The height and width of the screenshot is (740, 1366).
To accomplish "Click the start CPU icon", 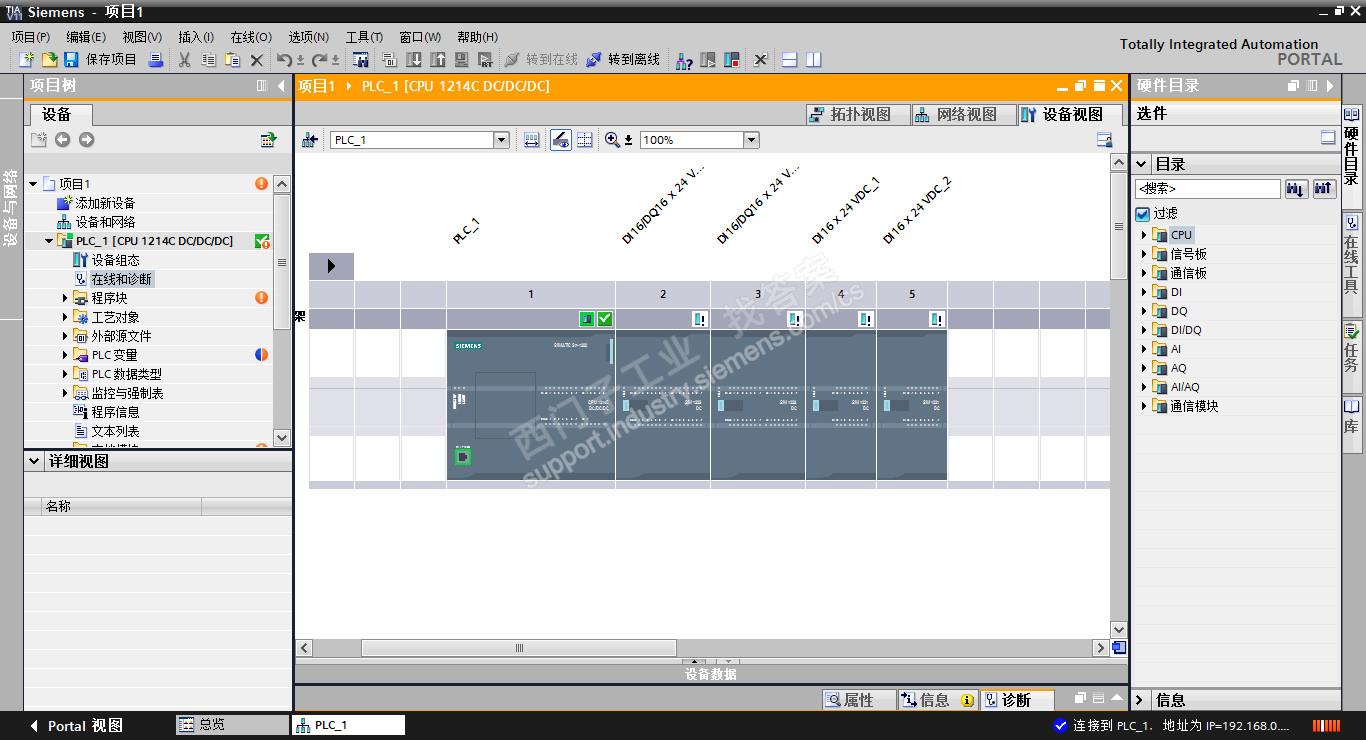I will (708, 60).
